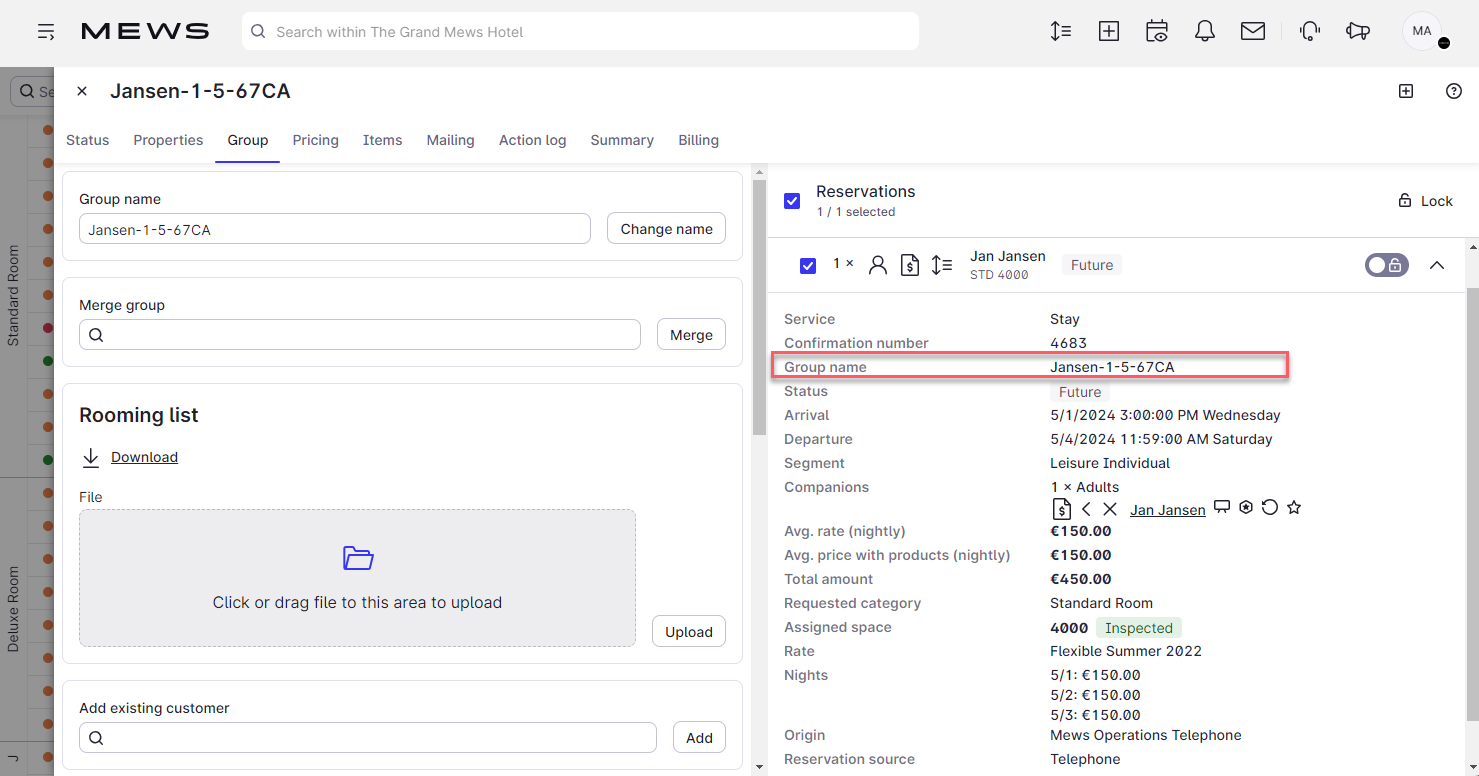
Task: Toggle the lock switch on the reservation row
Action: pyautogui.click(x=1386, y=265)
